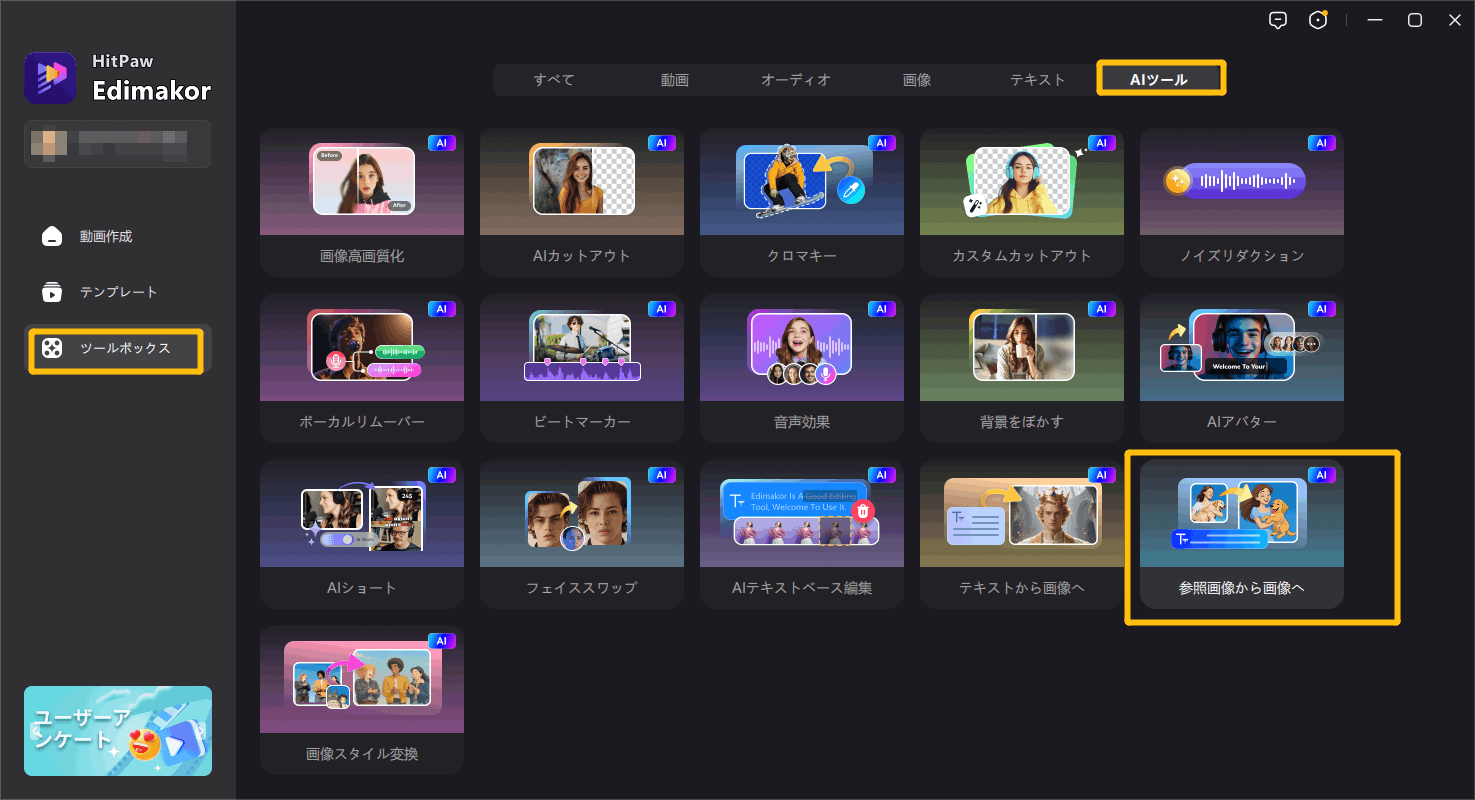Open 動画作成 in the sidebar

(x=106, y=237)
